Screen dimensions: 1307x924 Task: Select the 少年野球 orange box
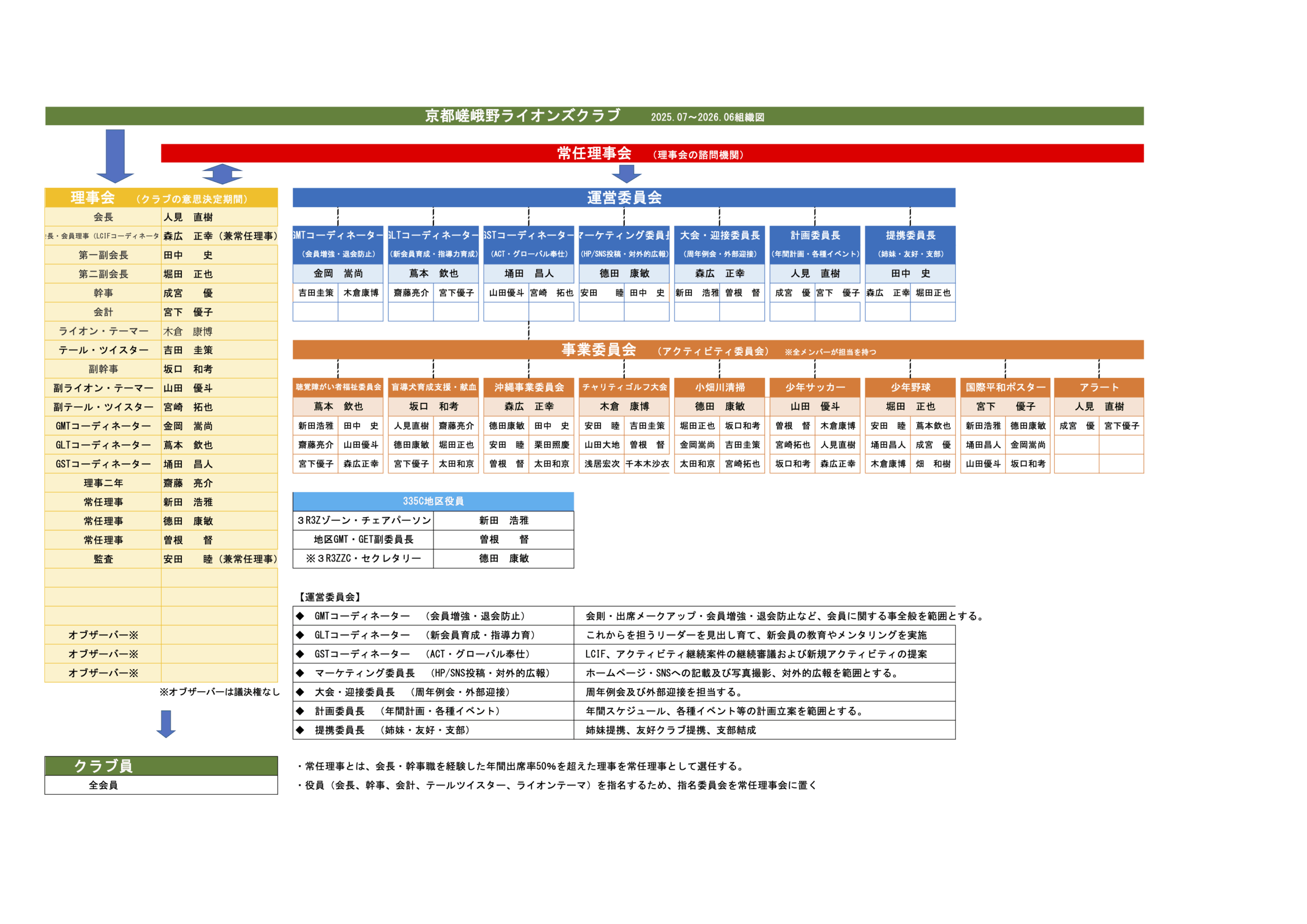click(910, 387)
